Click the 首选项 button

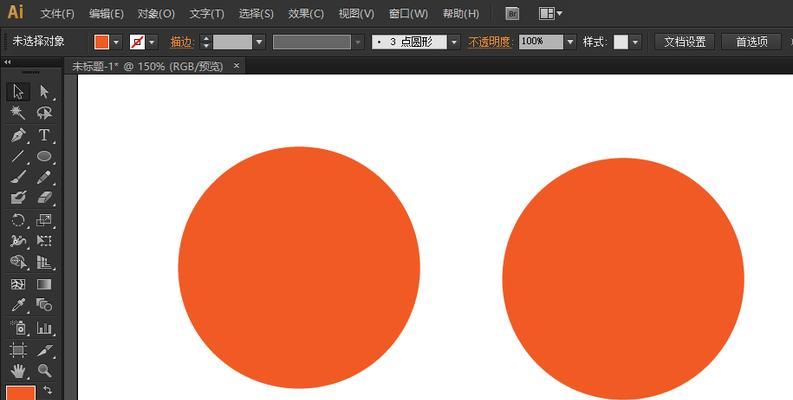752,42
